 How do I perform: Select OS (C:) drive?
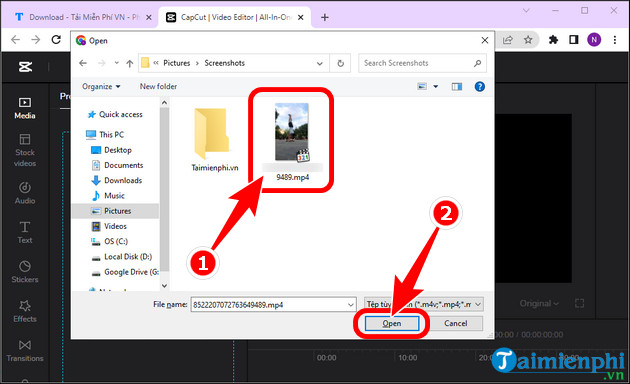[x=110, y=241]
